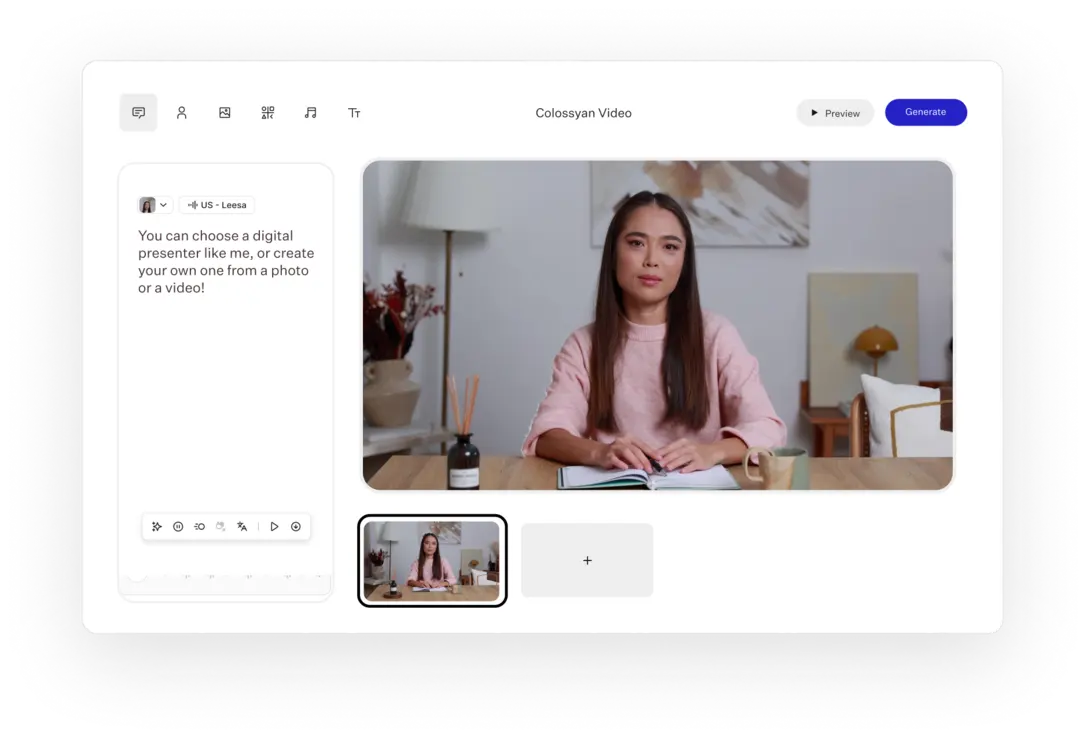Play the script voice preview
This screenshot has width=1083, height=738.
(274, 526)
